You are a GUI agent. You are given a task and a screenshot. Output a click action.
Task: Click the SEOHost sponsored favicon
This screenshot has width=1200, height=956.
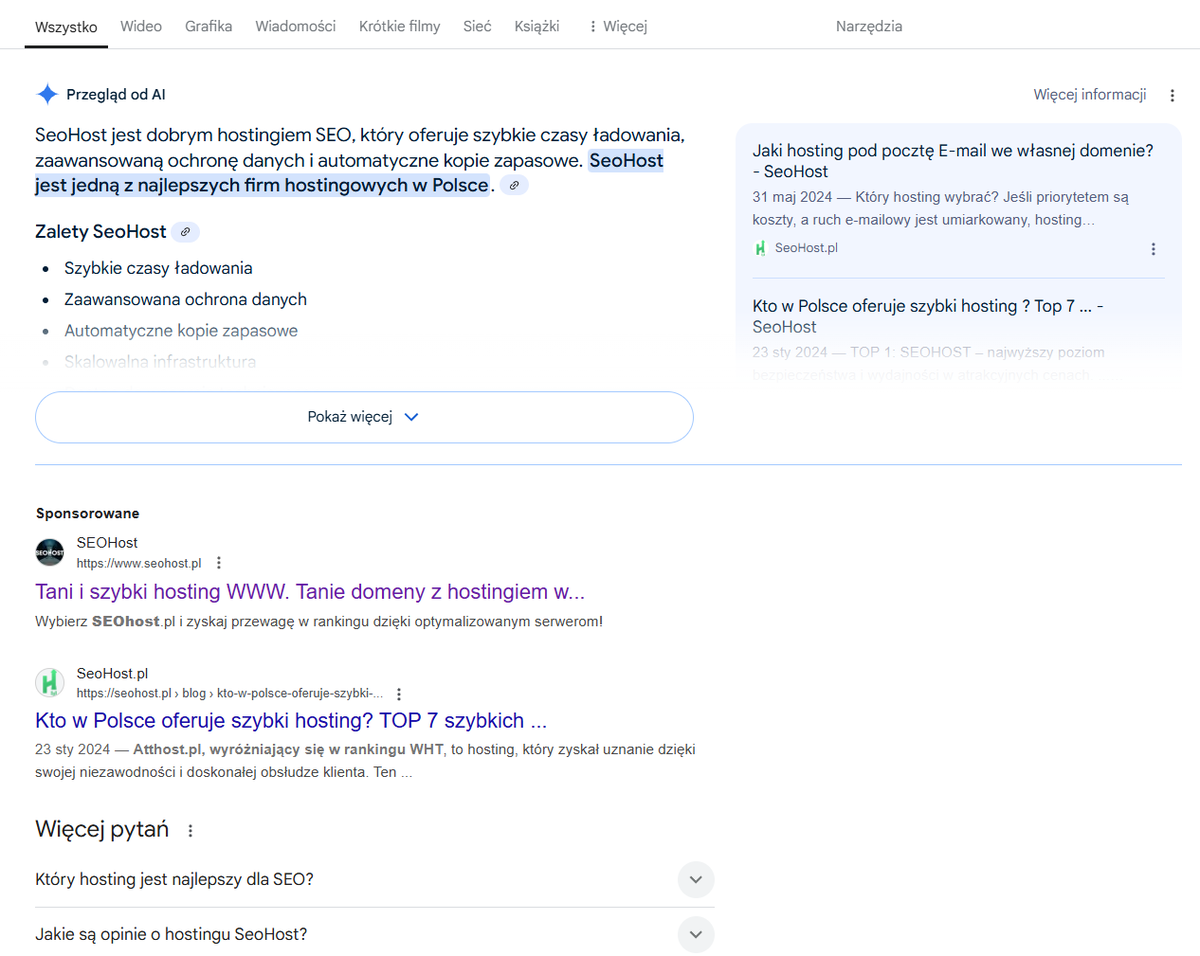click(50, 553)
